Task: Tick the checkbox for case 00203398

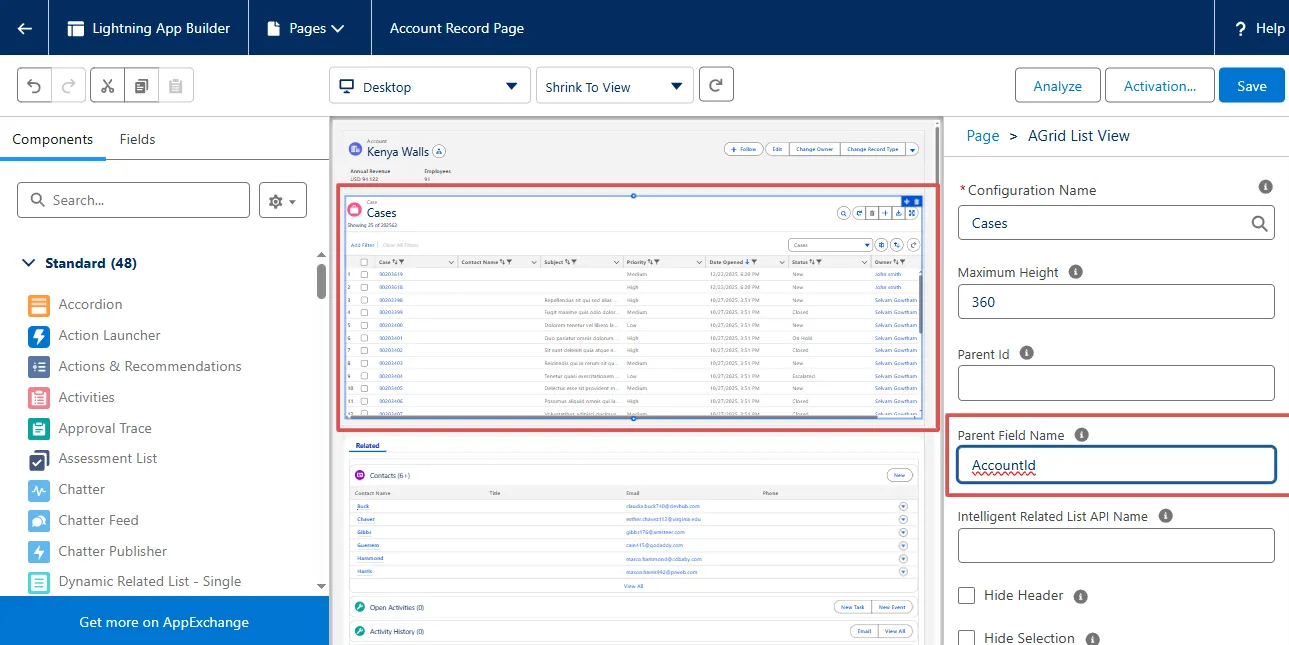Action: (x=364, y=300)
